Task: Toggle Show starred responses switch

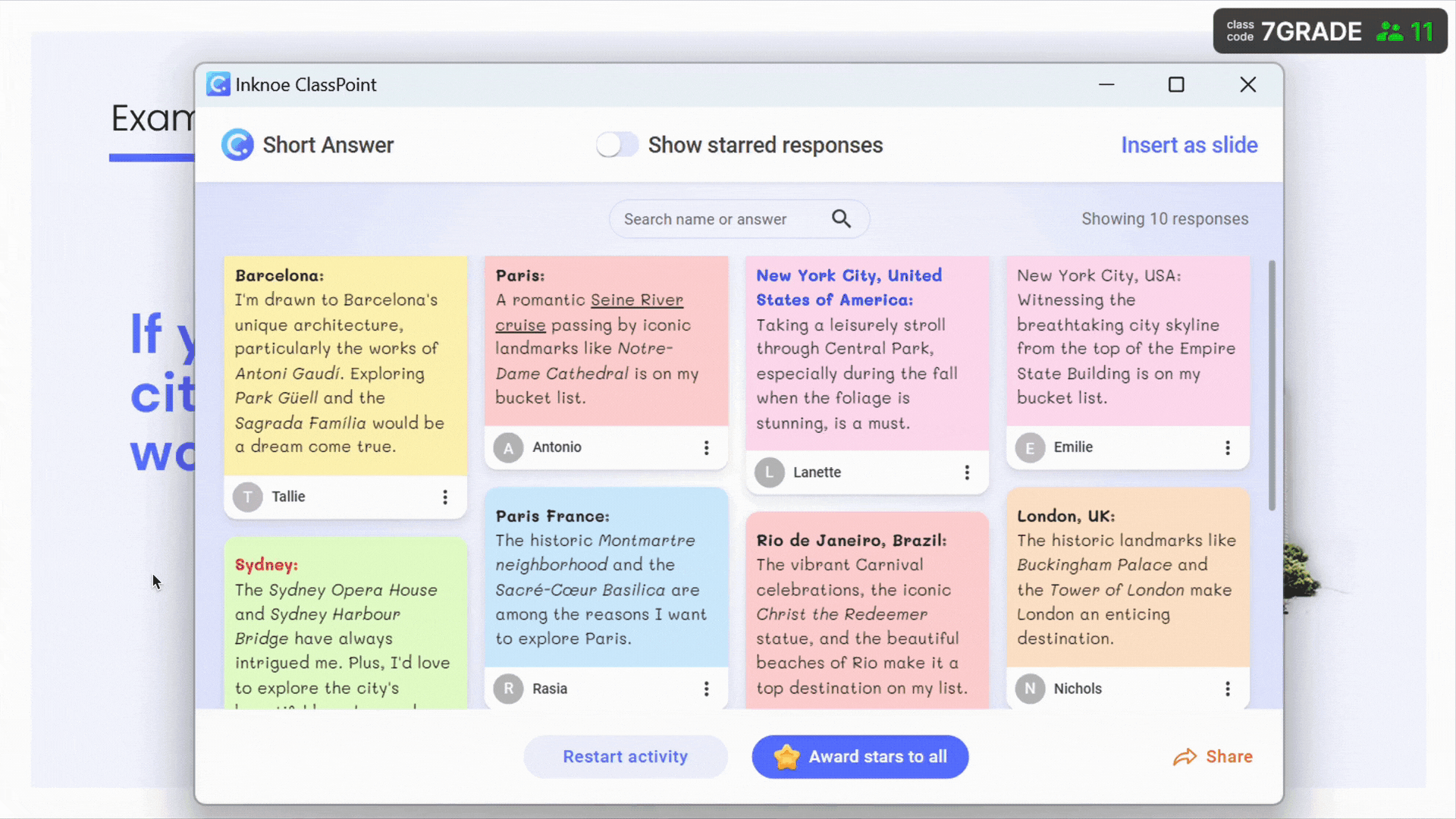Action: [x=617, y=145]
